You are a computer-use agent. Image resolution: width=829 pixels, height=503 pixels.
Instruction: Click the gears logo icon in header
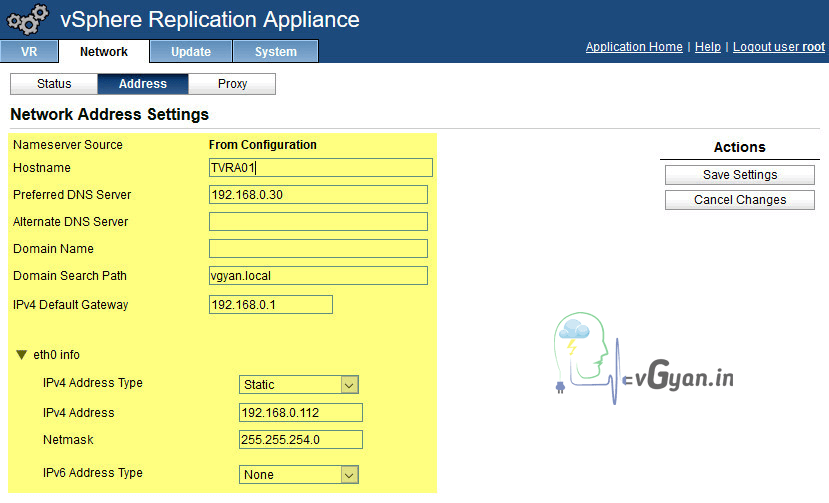pos(27,19)
